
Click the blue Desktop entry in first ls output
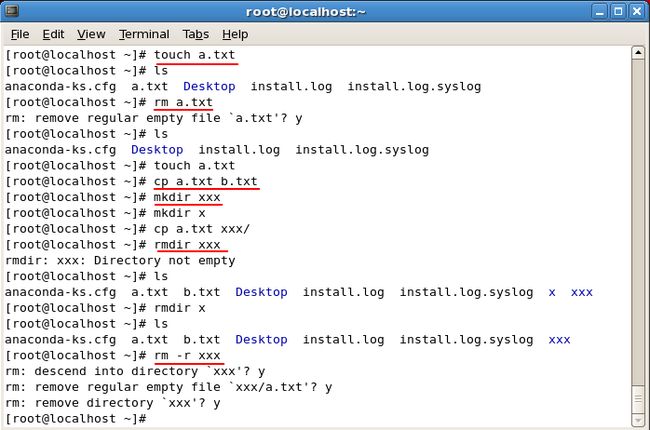209,86
